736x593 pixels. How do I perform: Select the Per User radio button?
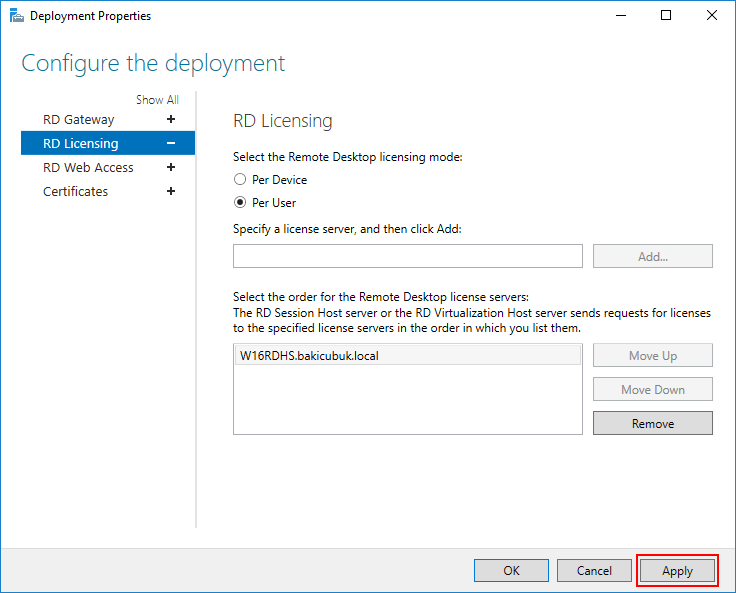coord(240,202)
